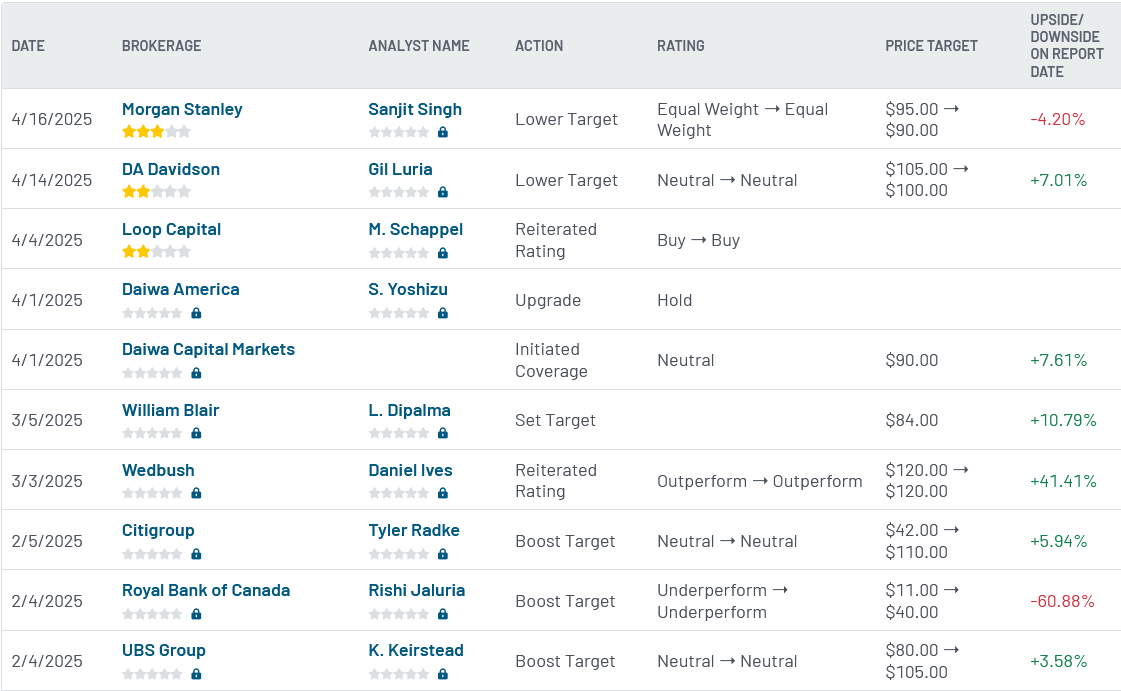Click the PRICE TARGET column header
The width and height of the screenshot is (1121, 691).
tap(931, 46)
